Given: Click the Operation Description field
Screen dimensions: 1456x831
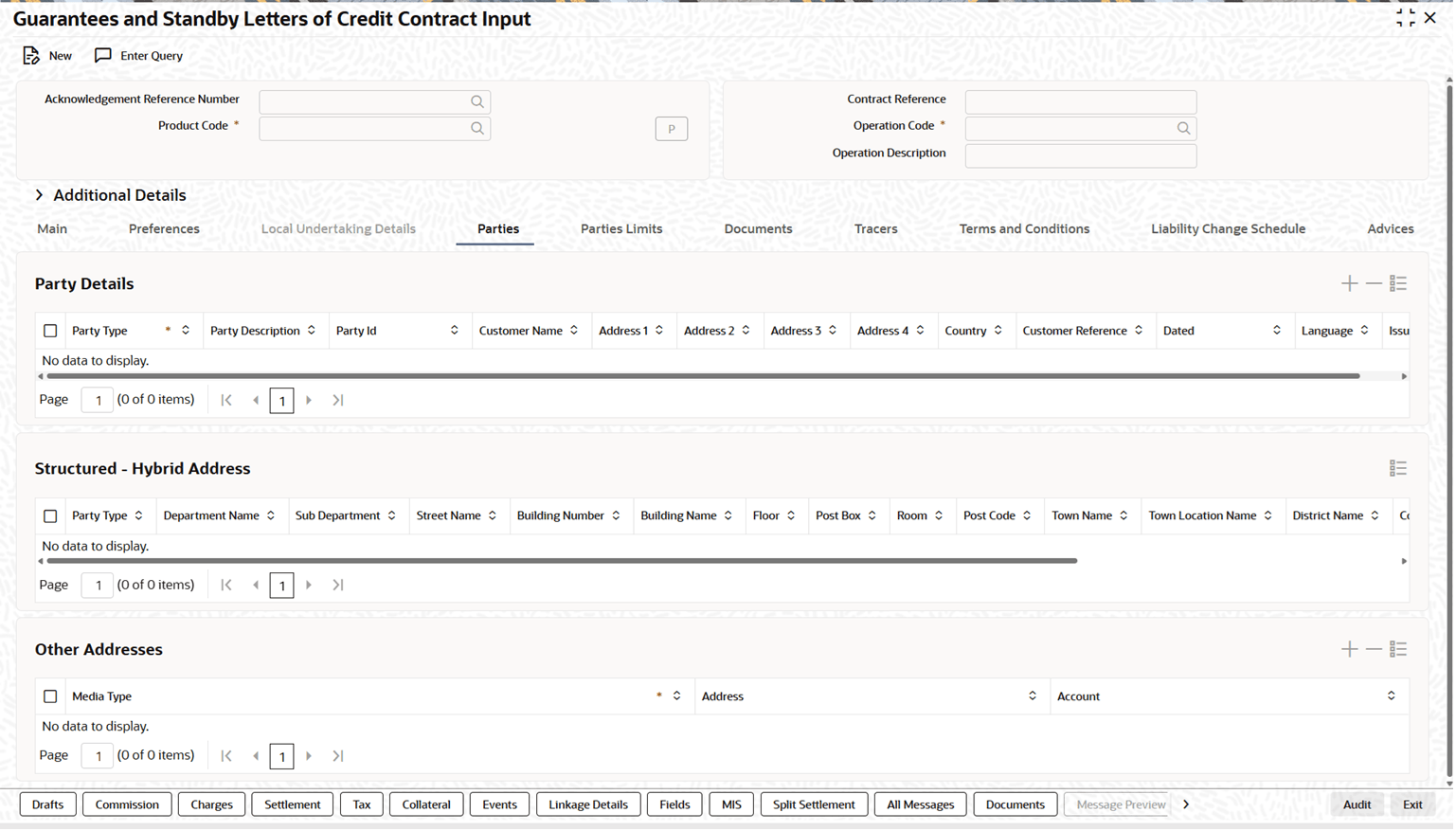Looking at the screenshot, I should coord(1081,155).
